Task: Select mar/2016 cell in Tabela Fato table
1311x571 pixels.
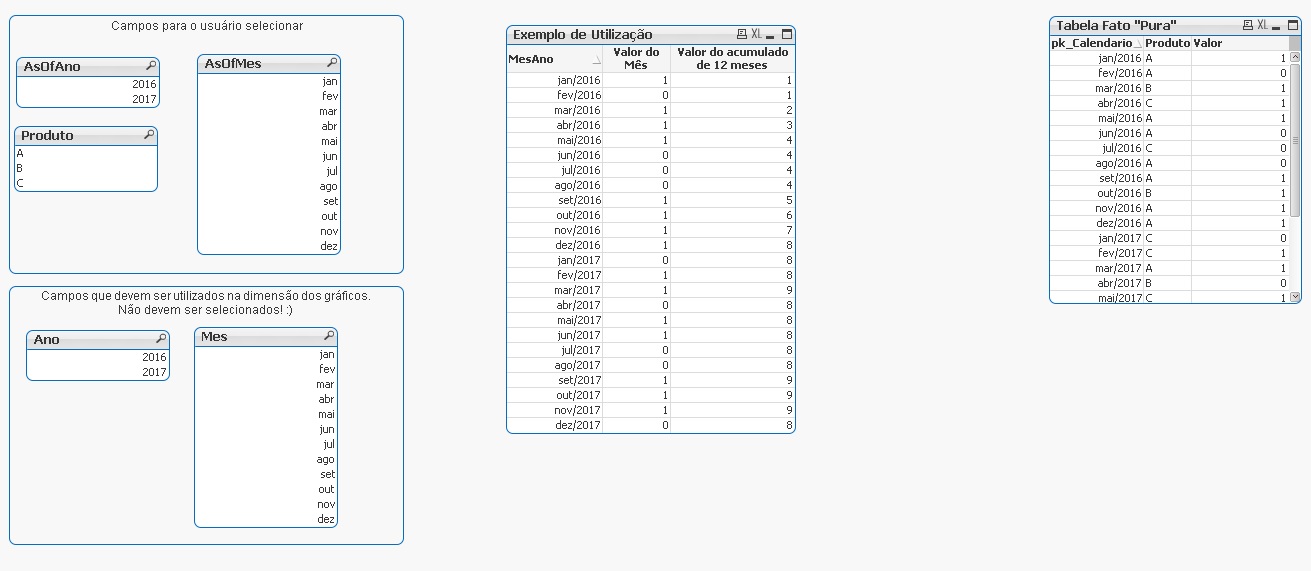Action: point(1097,88)
